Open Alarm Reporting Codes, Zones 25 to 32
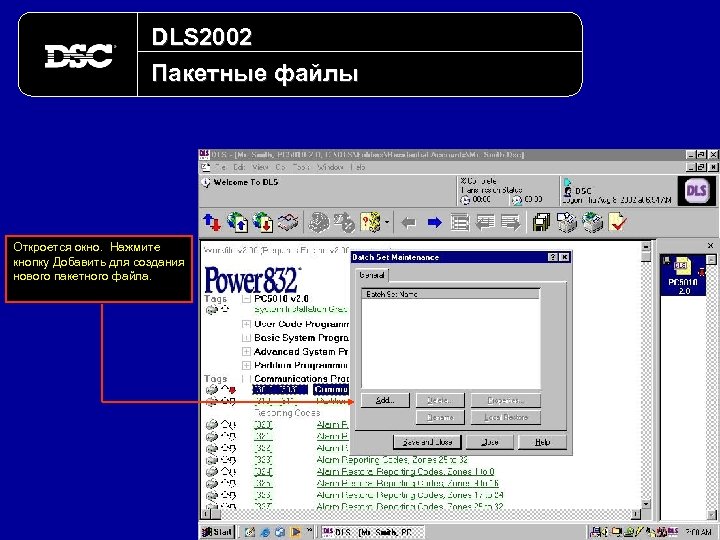This screenshot has height=540, width=720. point(392,460)
